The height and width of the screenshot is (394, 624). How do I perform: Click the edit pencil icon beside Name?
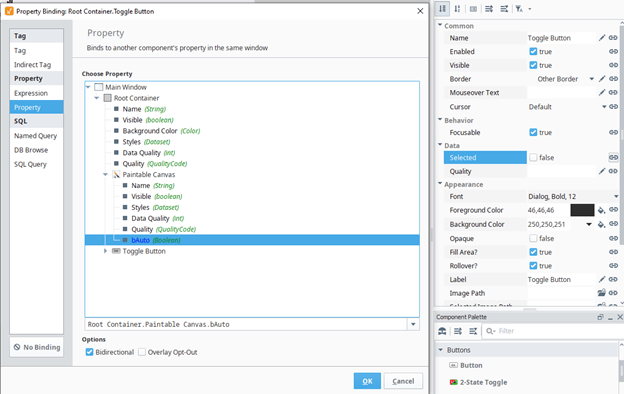click(602, 38)
